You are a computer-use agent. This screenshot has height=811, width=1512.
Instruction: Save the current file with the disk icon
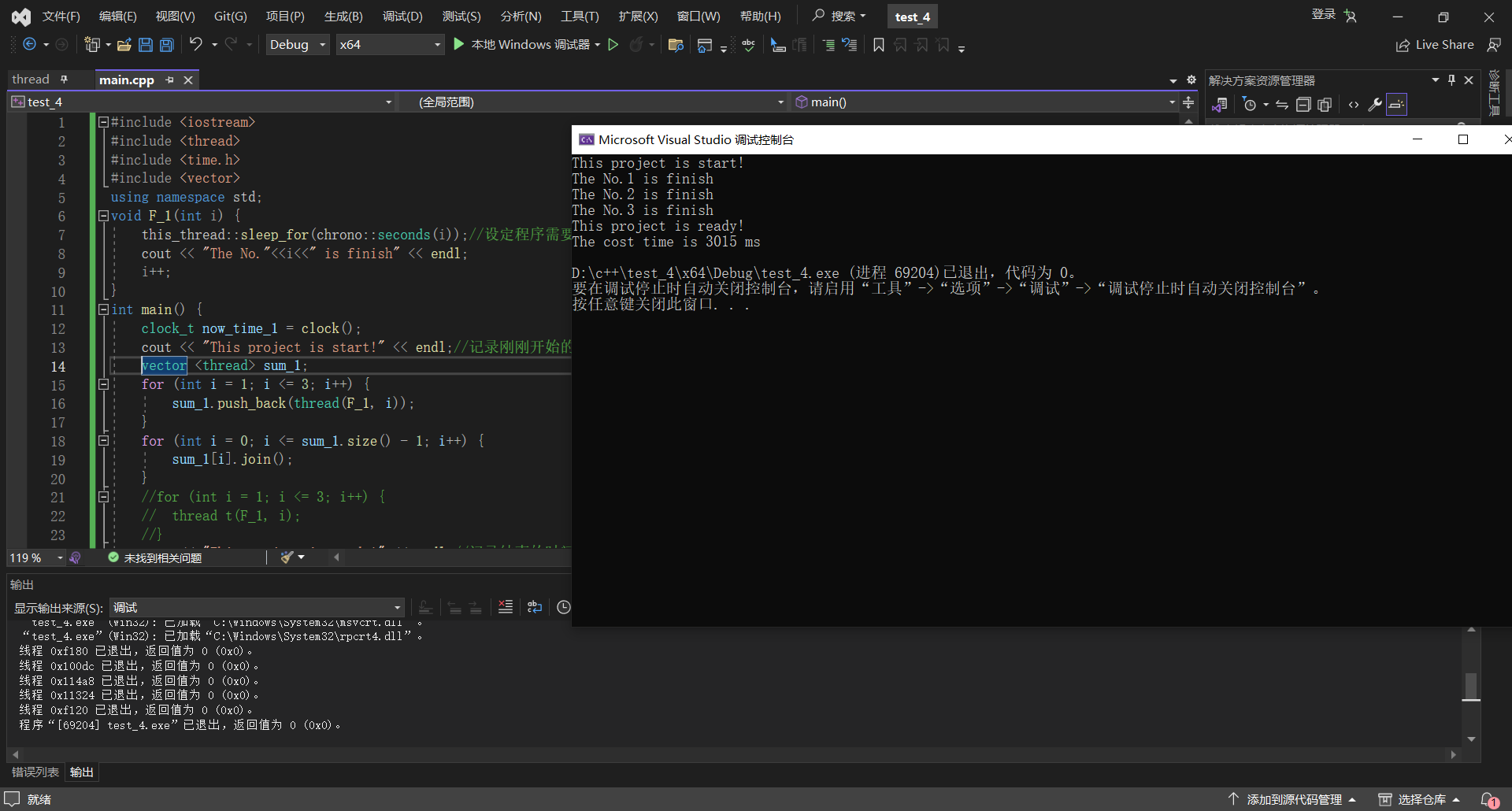pos(145,45)
